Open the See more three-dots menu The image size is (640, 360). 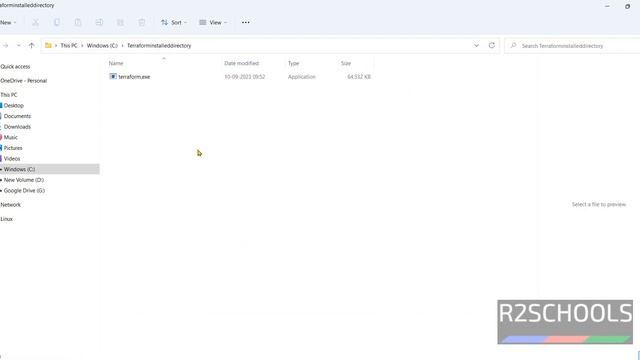(245, 22)
